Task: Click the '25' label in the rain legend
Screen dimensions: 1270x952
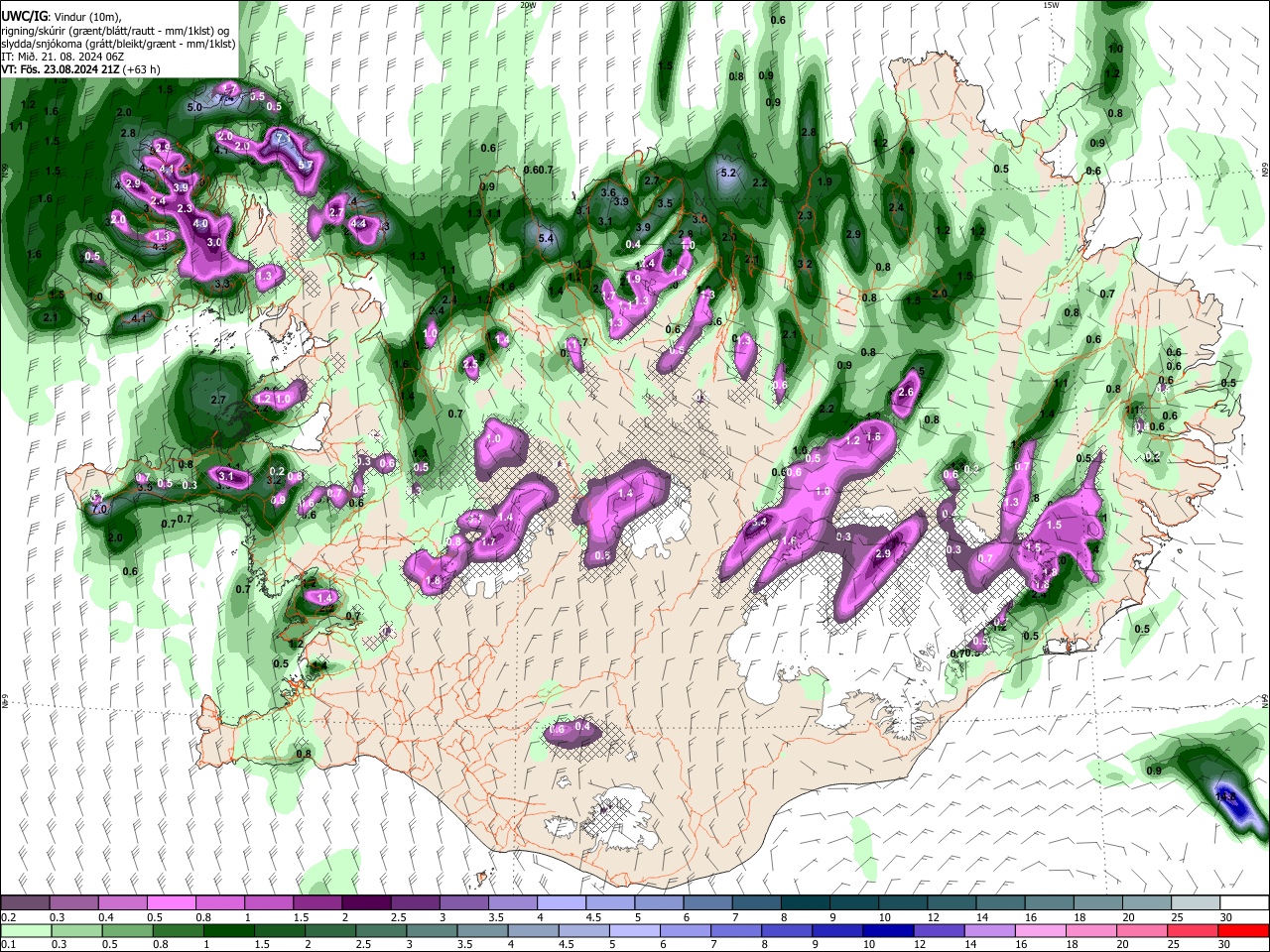Action: coord(1175,945)
